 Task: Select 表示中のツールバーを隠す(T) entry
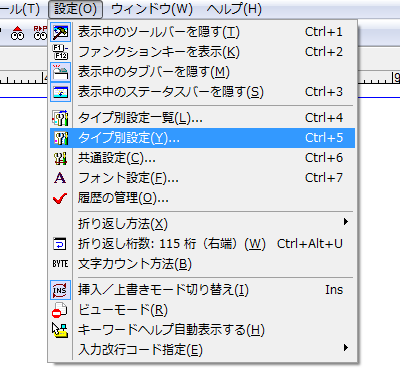pyautogui.click(x=202, y=32)
